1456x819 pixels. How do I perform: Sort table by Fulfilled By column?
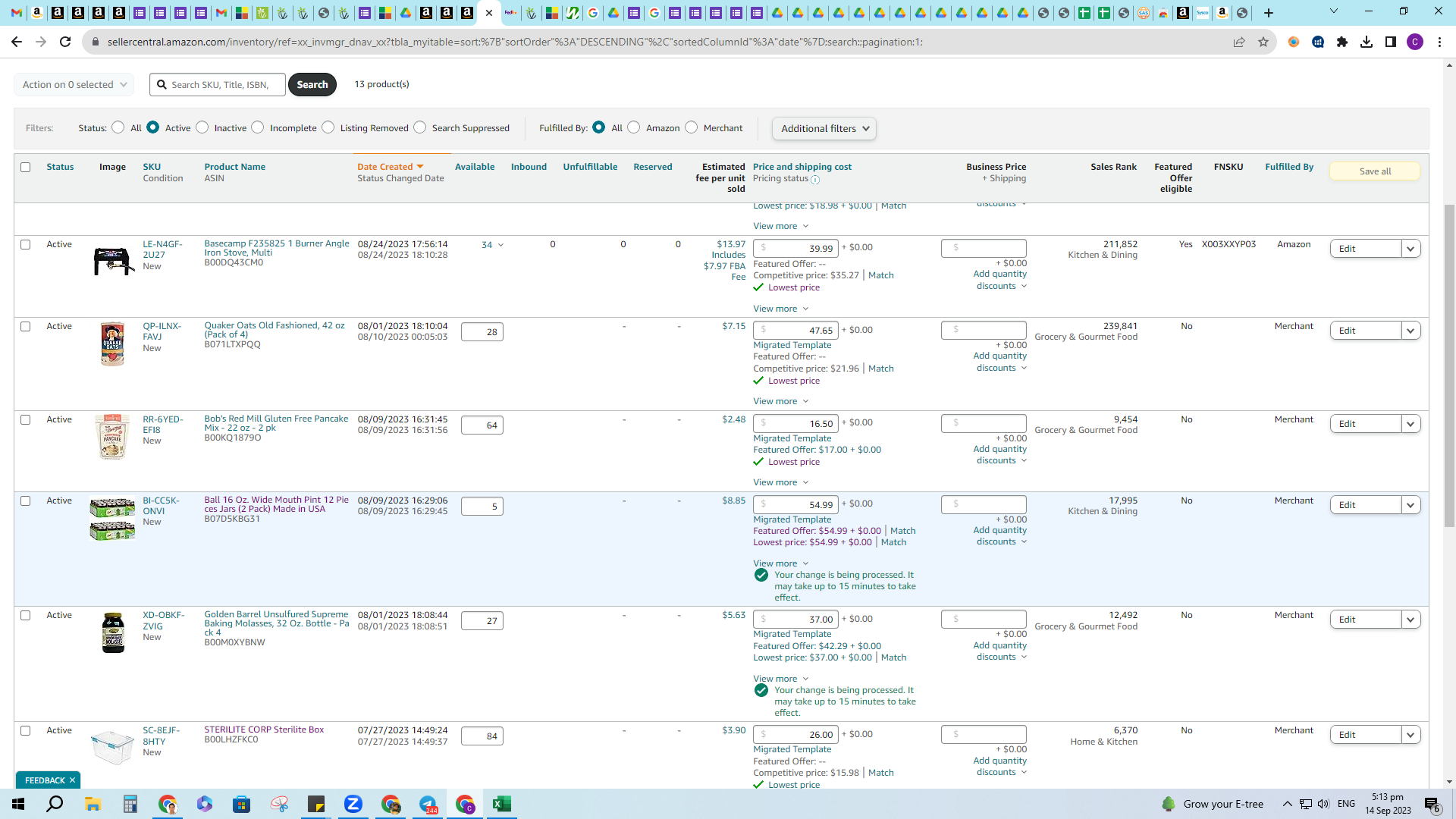pos(1289,167)
